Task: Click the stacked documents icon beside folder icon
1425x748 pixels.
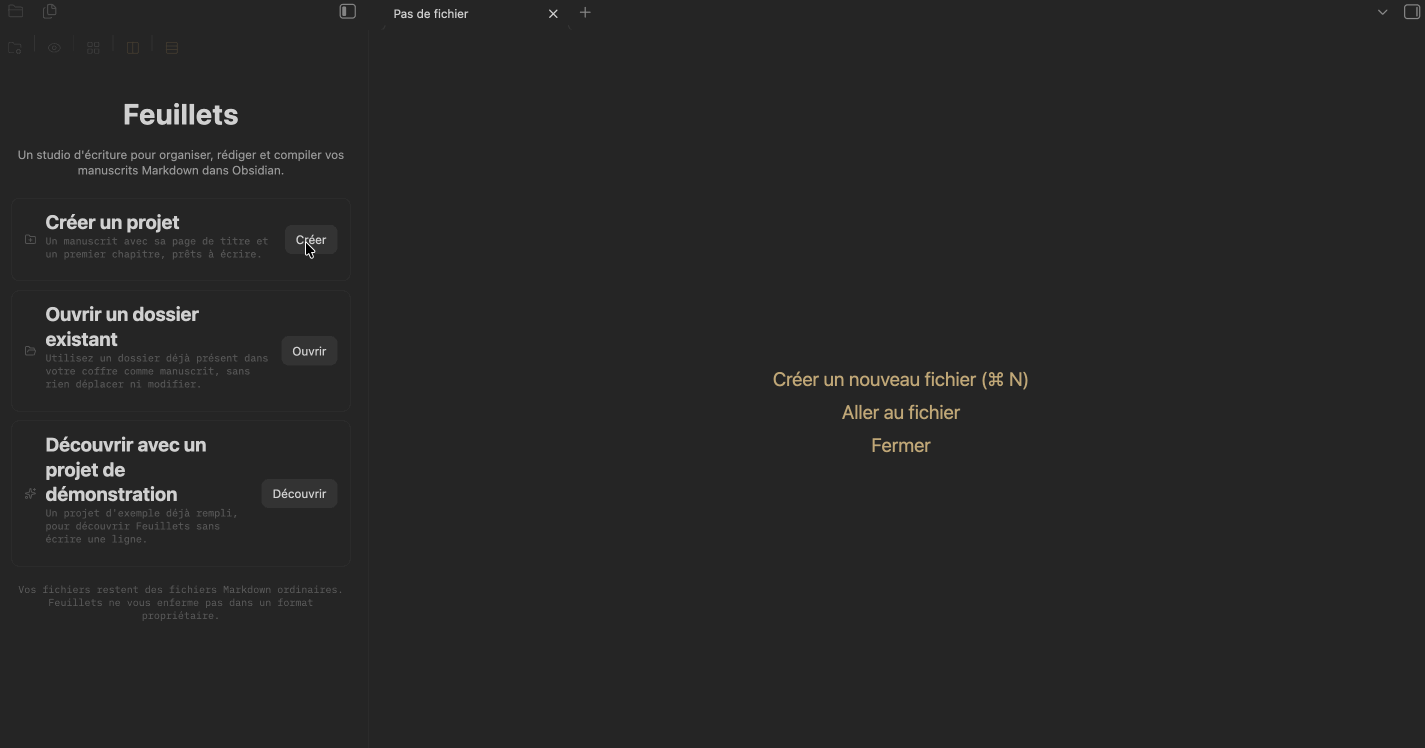Action: click(50, 12)
